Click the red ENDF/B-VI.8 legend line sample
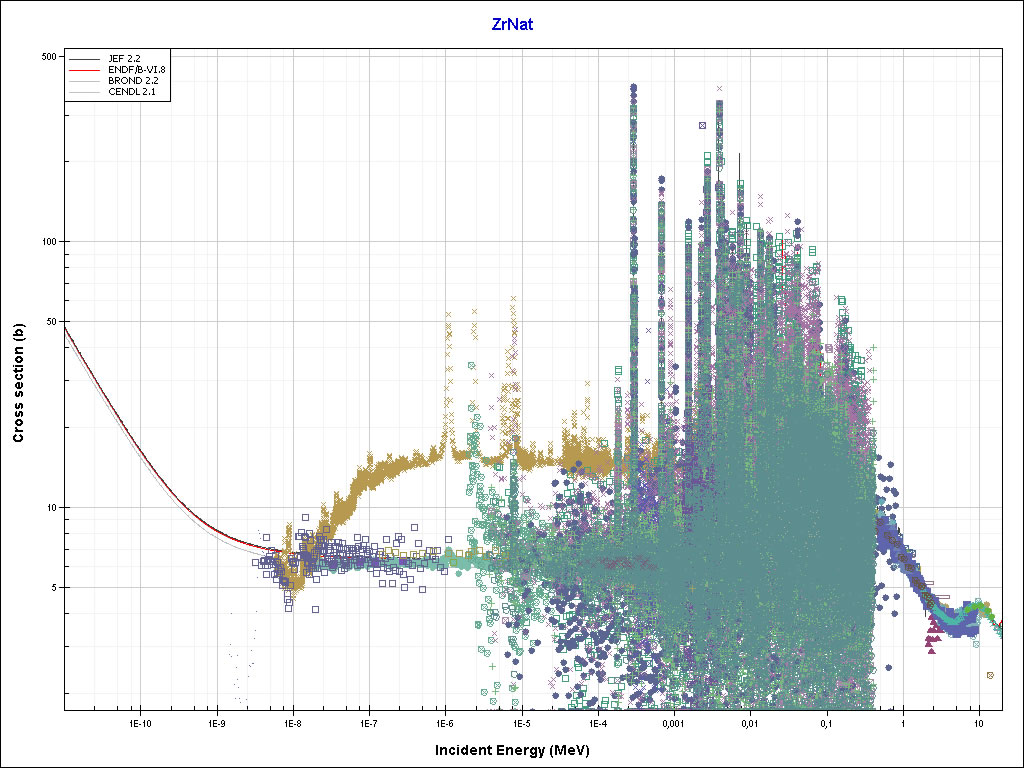Screen dimensions: 1024x768 pos(85,70)
